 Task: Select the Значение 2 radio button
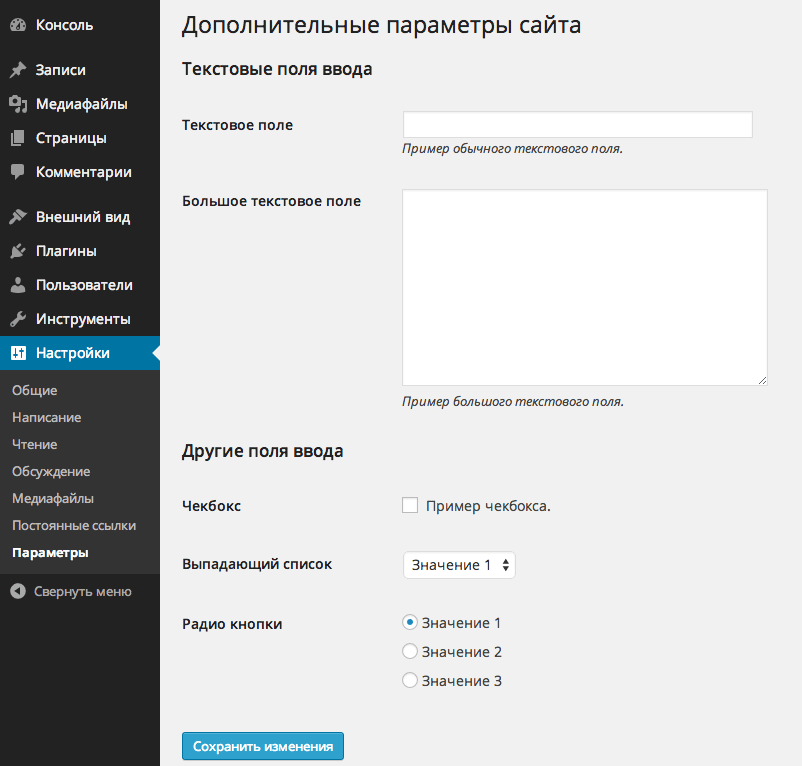point(410,651)
